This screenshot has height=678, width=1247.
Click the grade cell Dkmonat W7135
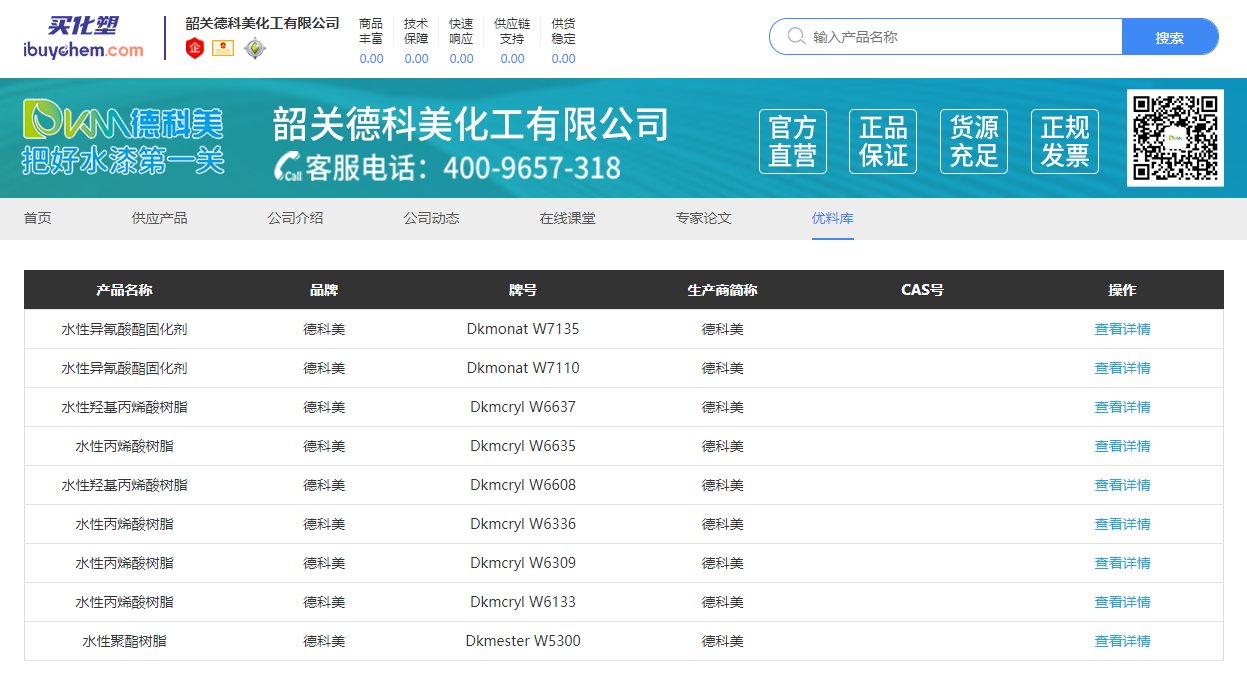(x=523, y=329)
